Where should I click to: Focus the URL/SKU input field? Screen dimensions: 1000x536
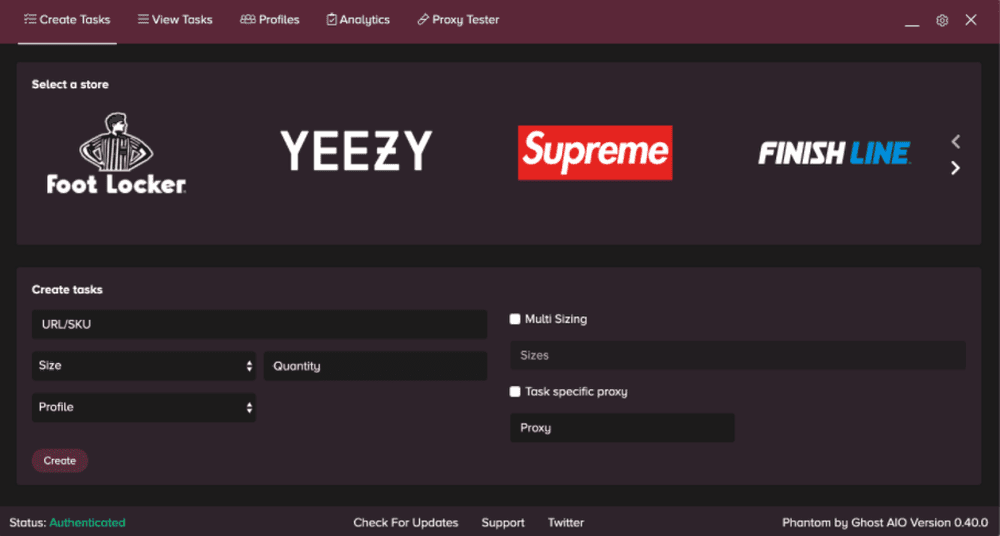pyautogui.click(x=260, y=324)
